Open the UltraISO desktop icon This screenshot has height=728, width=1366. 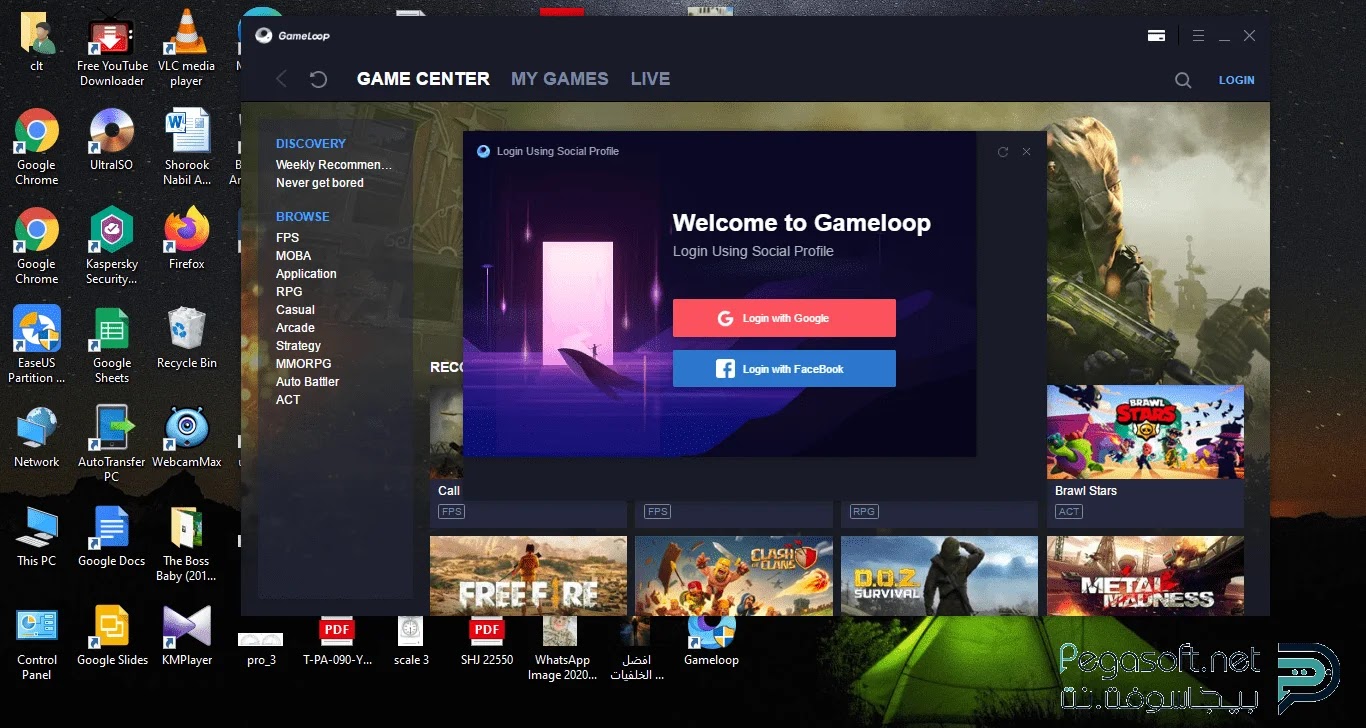112,139
